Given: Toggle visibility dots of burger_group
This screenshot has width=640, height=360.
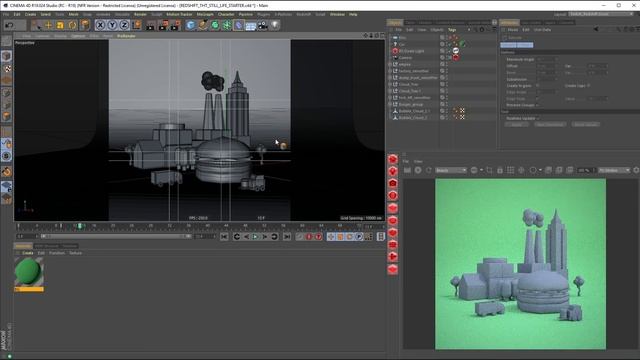Looking at the screenshot, I should pos(447,104).
